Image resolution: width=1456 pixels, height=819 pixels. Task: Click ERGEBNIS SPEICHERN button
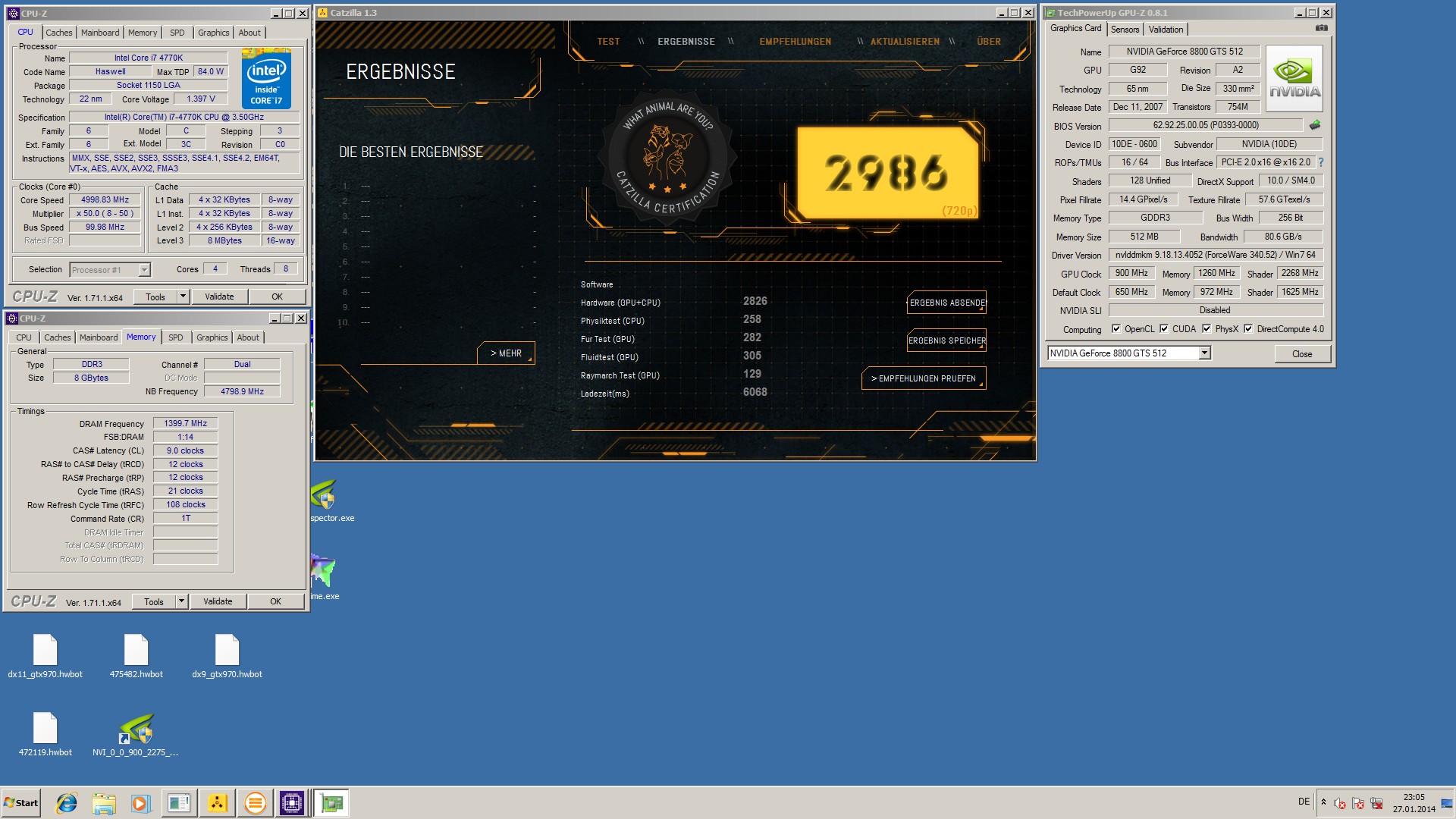(946, 340)
